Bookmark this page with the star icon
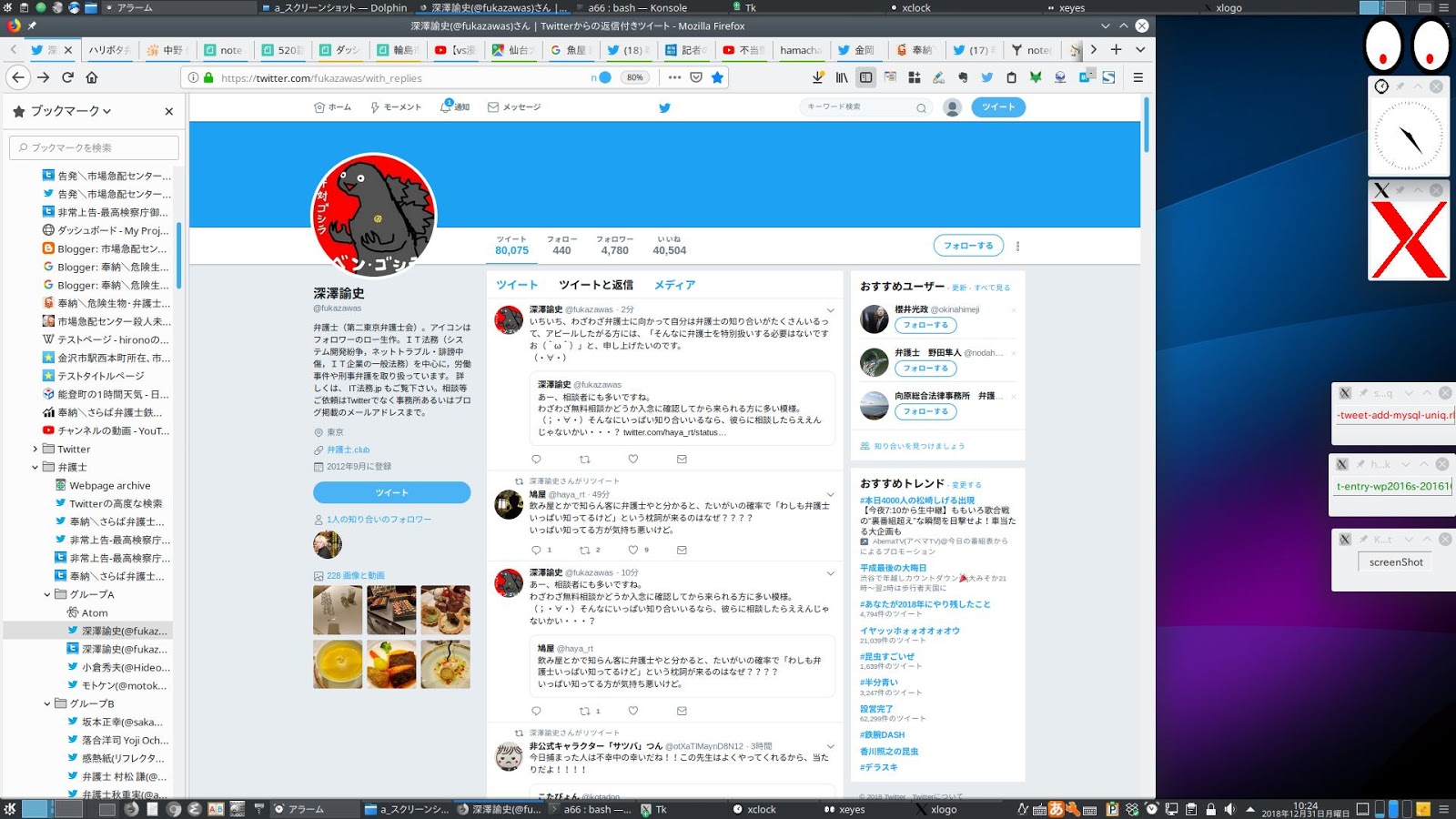Viewport: 1456px width, 819px height. pos(717,77)
